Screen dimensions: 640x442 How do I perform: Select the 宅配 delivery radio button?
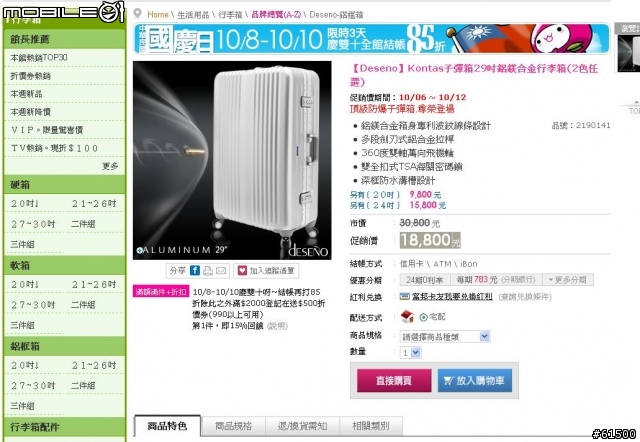[424, 317]
